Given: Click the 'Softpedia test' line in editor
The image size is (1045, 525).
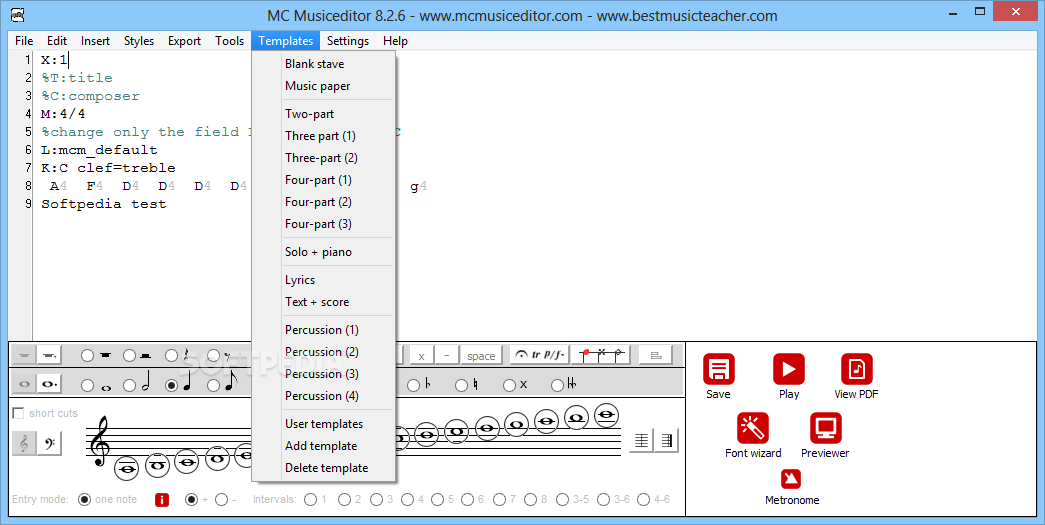Looking at the screenshot, I should pos(103,204).
